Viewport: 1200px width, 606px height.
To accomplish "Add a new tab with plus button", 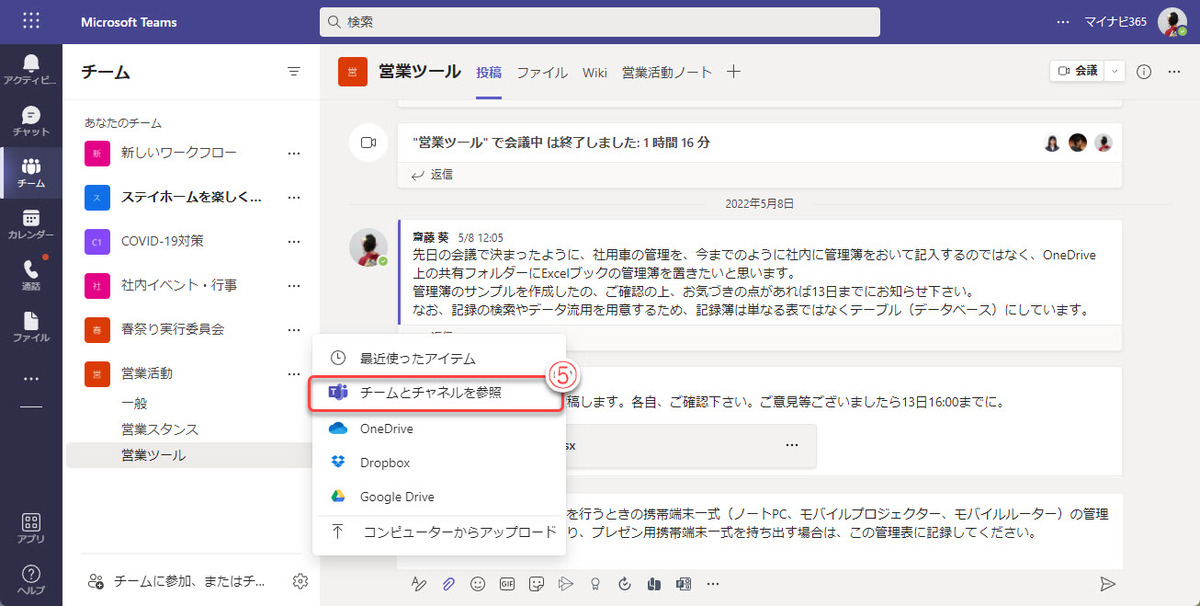I will [x=734, y=71].
